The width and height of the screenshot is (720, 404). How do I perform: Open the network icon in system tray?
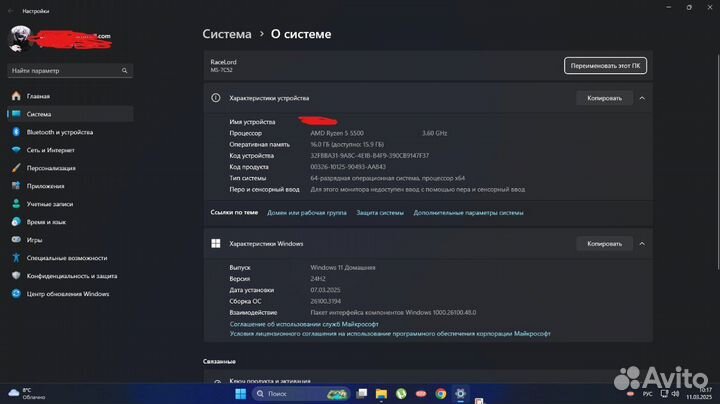[x=664, y=393]
